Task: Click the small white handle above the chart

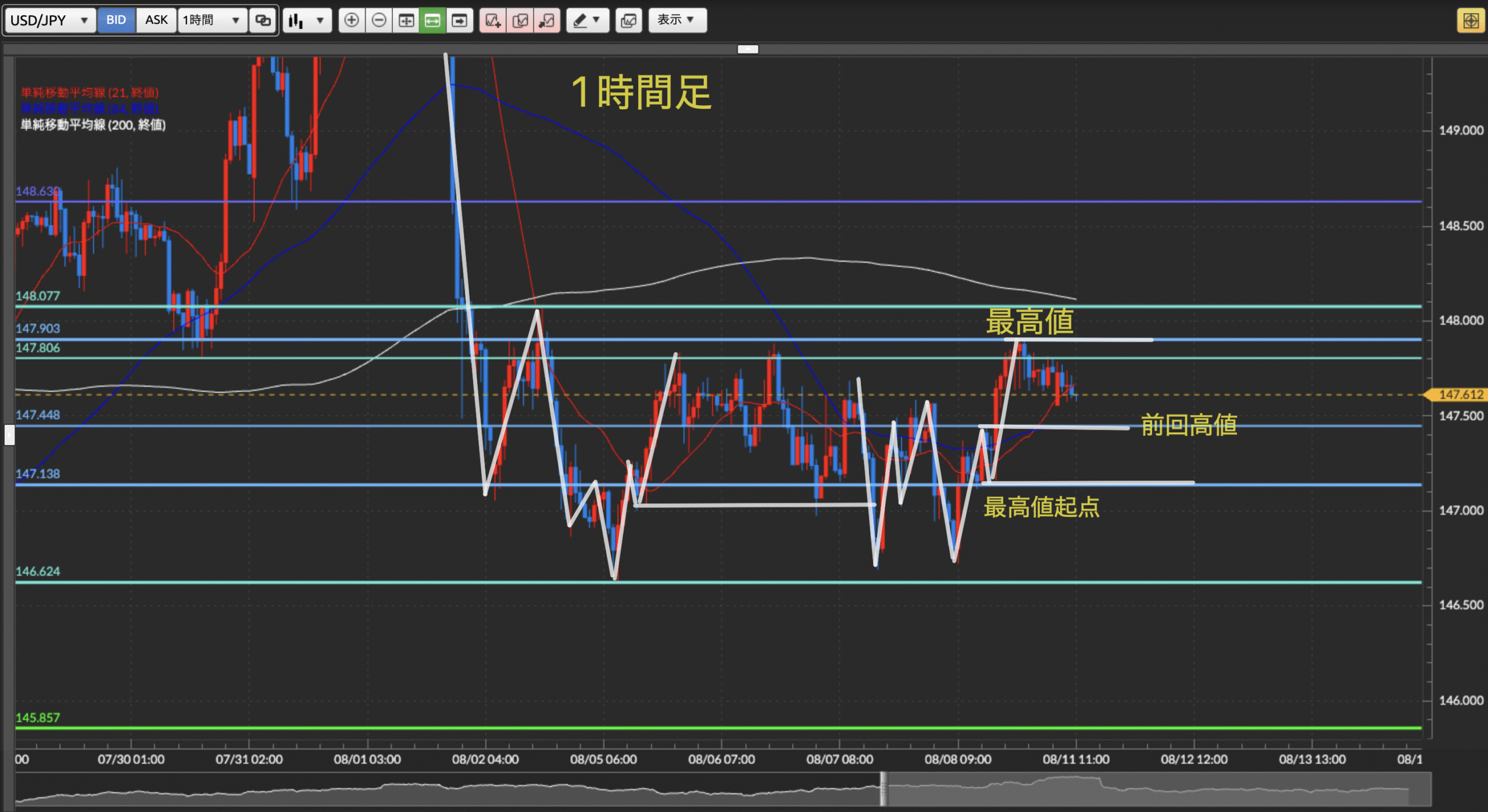Action: pyautogui.click(x=748, y=49)
